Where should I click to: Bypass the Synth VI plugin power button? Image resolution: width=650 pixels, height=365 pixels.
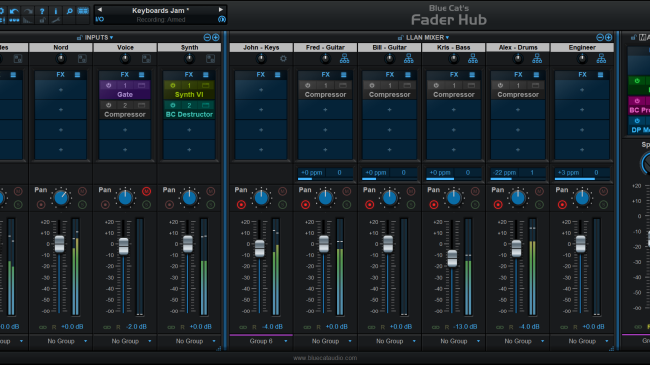point(173,85)
